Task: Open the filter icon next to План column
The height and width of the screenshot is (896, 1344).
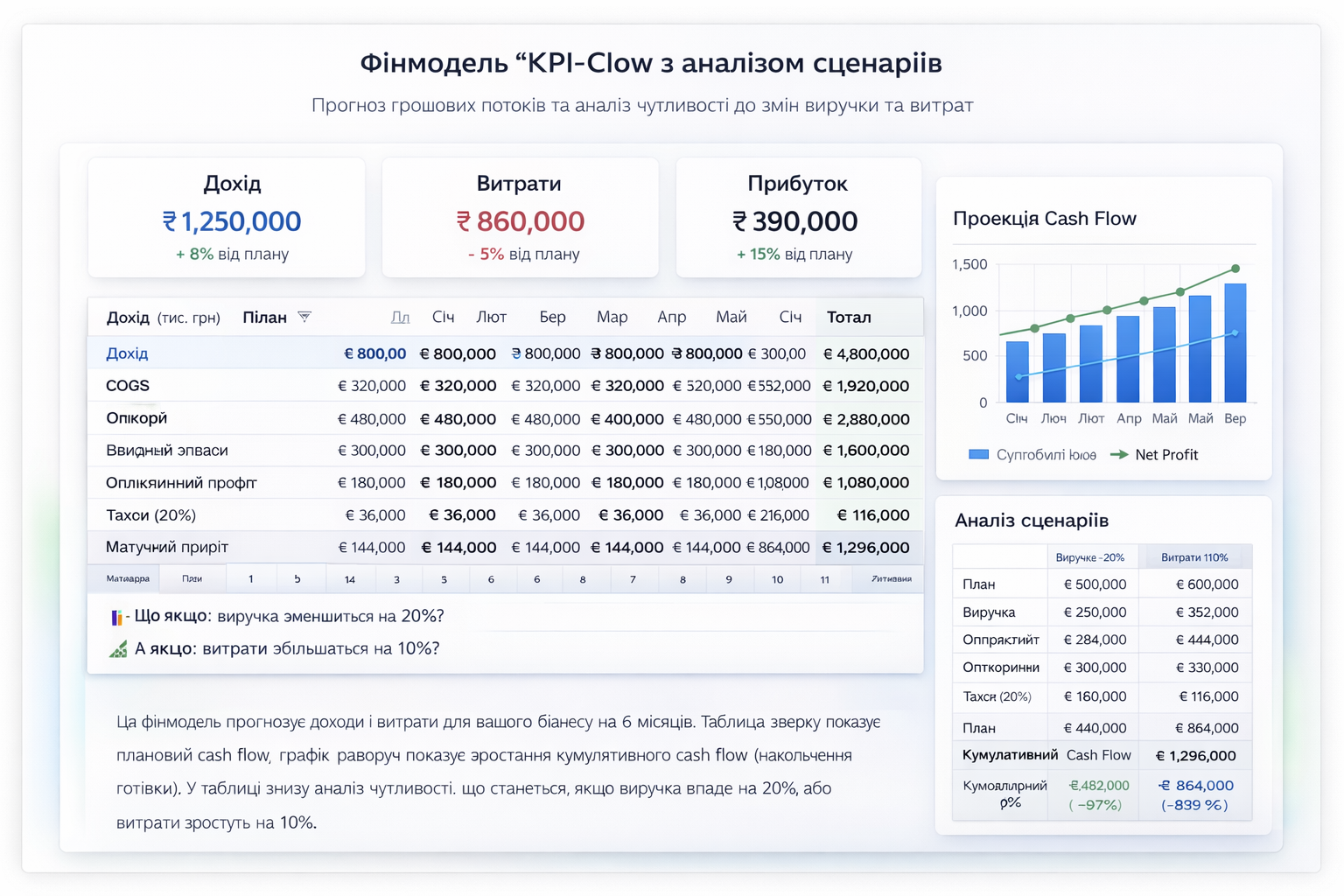Action: (x=305, y=317)
